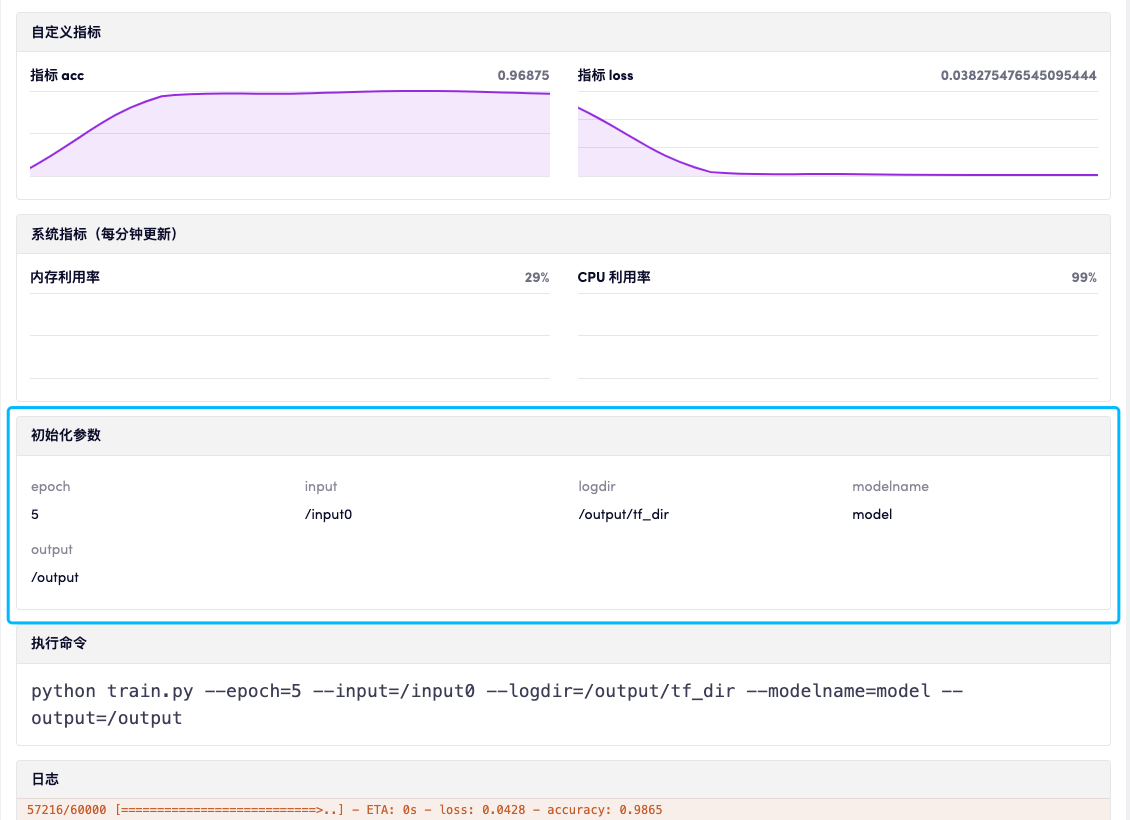Click the 自定义指标 panel header

pos(66,32)
